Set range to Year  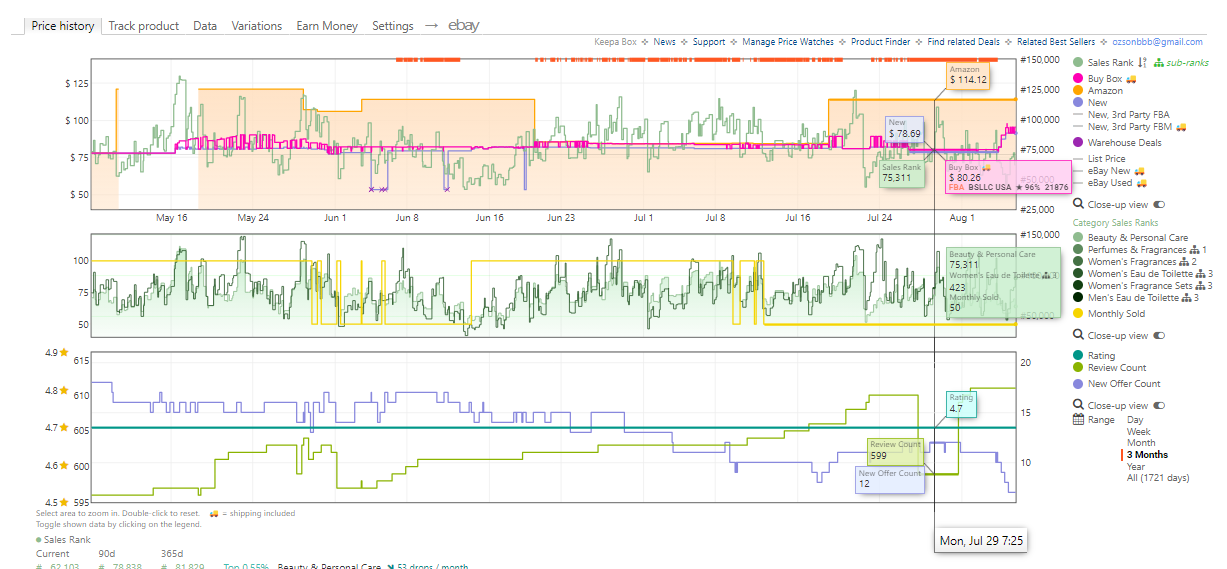1137,467
